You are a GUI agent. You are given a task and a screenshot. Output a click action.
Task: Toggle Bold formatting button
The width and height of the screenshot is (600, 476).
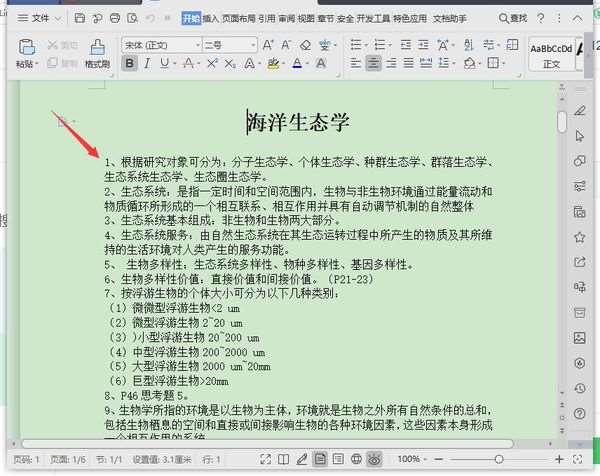click(130, 63)
